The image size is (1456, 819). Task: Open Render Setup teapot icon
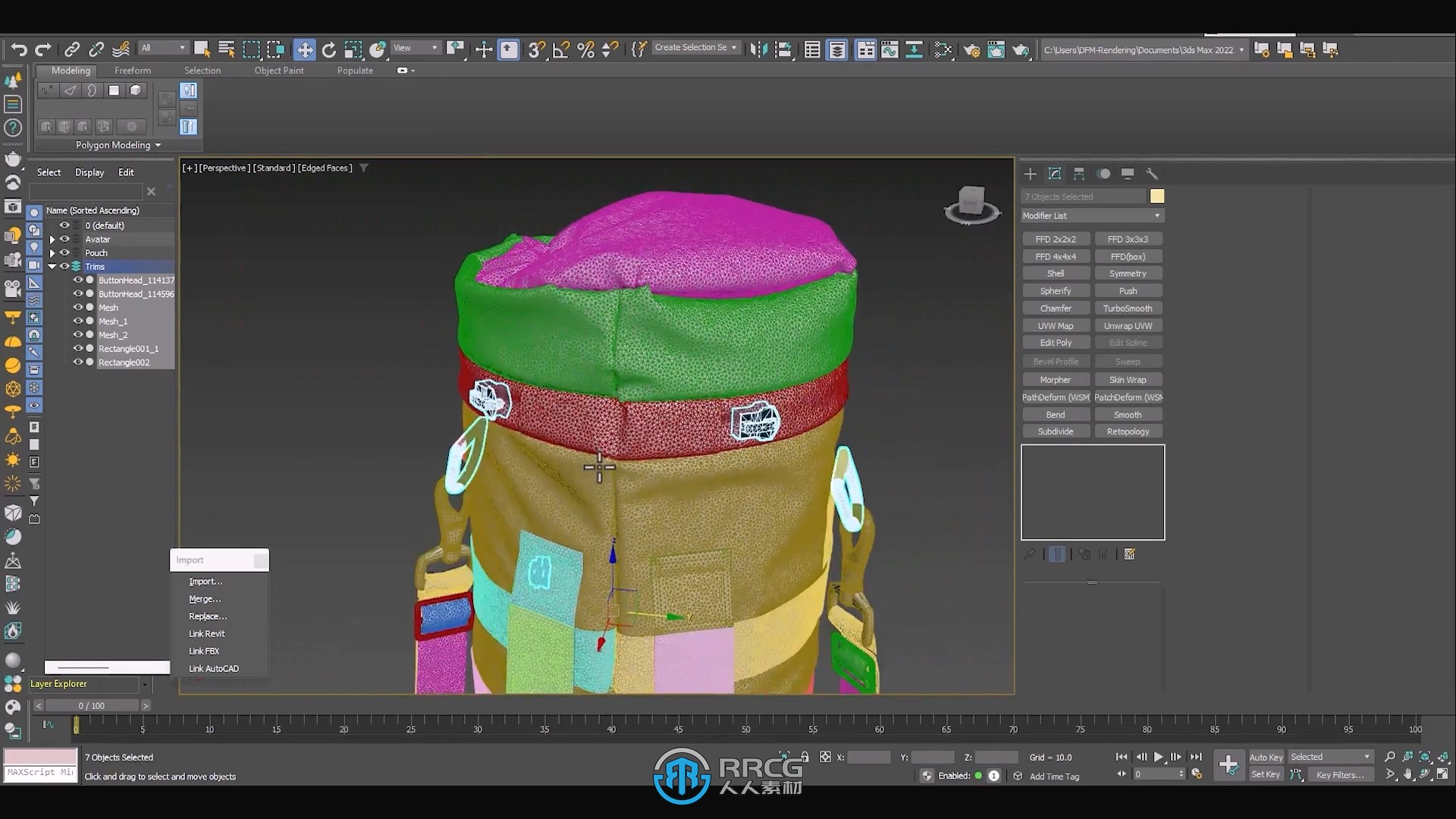tap(972, 50)
